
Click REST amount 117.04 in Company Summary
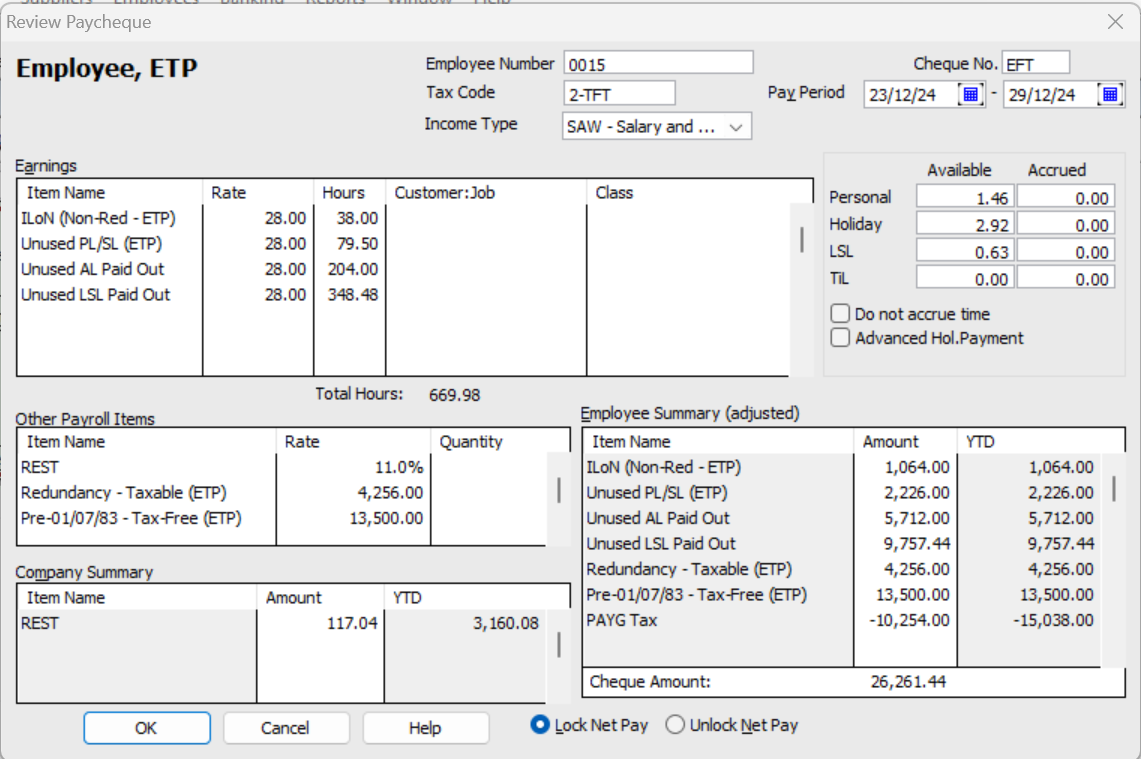point(352,624)
